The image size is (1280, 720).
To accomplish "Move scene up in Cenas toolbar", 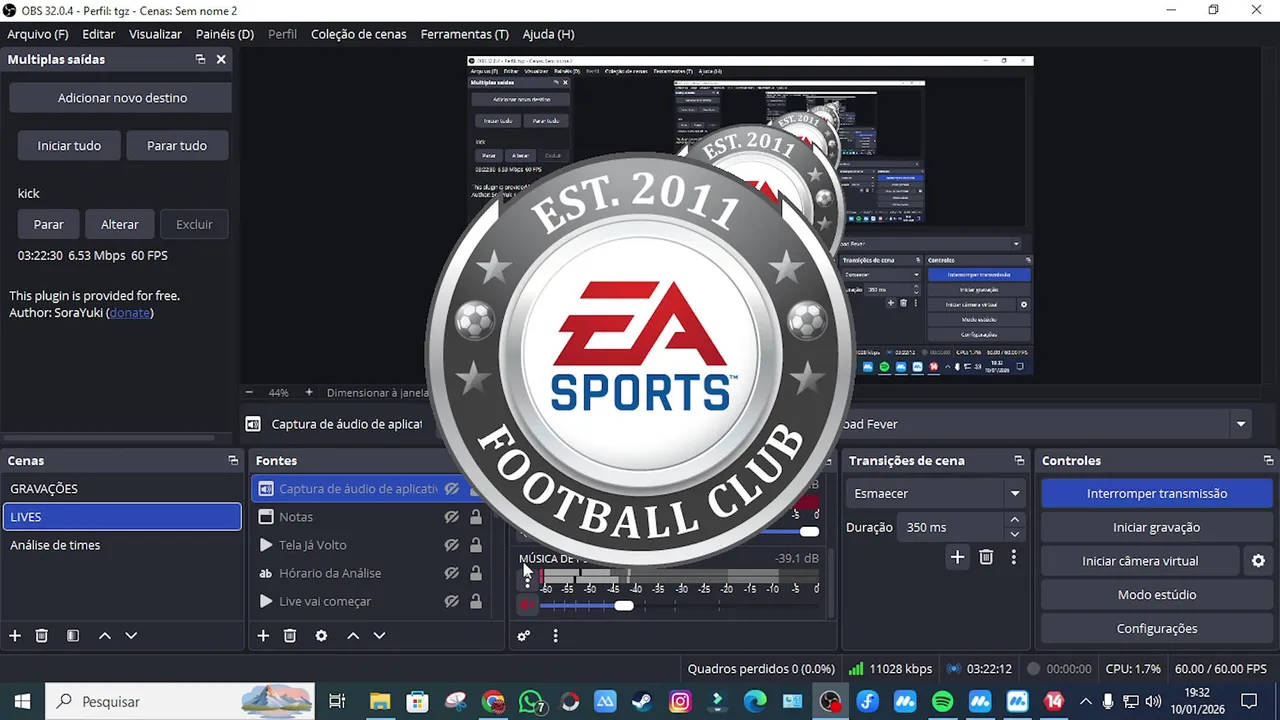I will 104,636.
